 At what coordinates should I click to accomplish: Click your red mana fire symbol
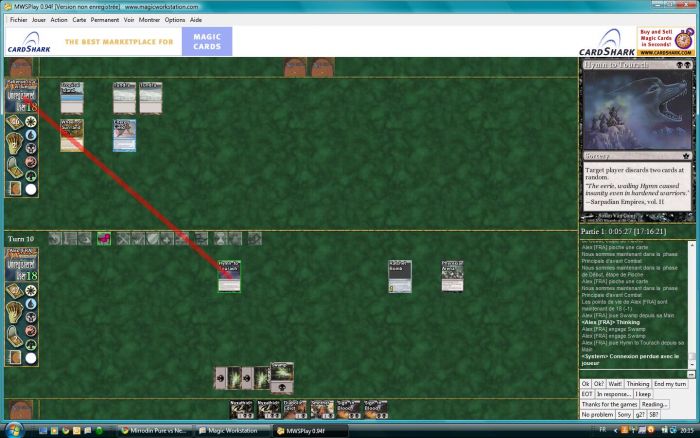tap(31, 331)
